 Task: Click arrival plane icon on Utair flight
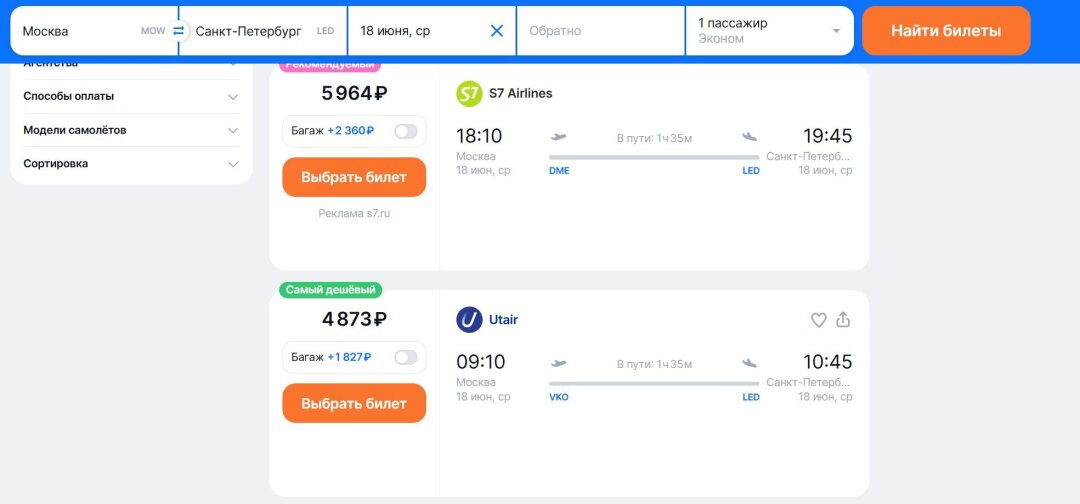point(750,363)
